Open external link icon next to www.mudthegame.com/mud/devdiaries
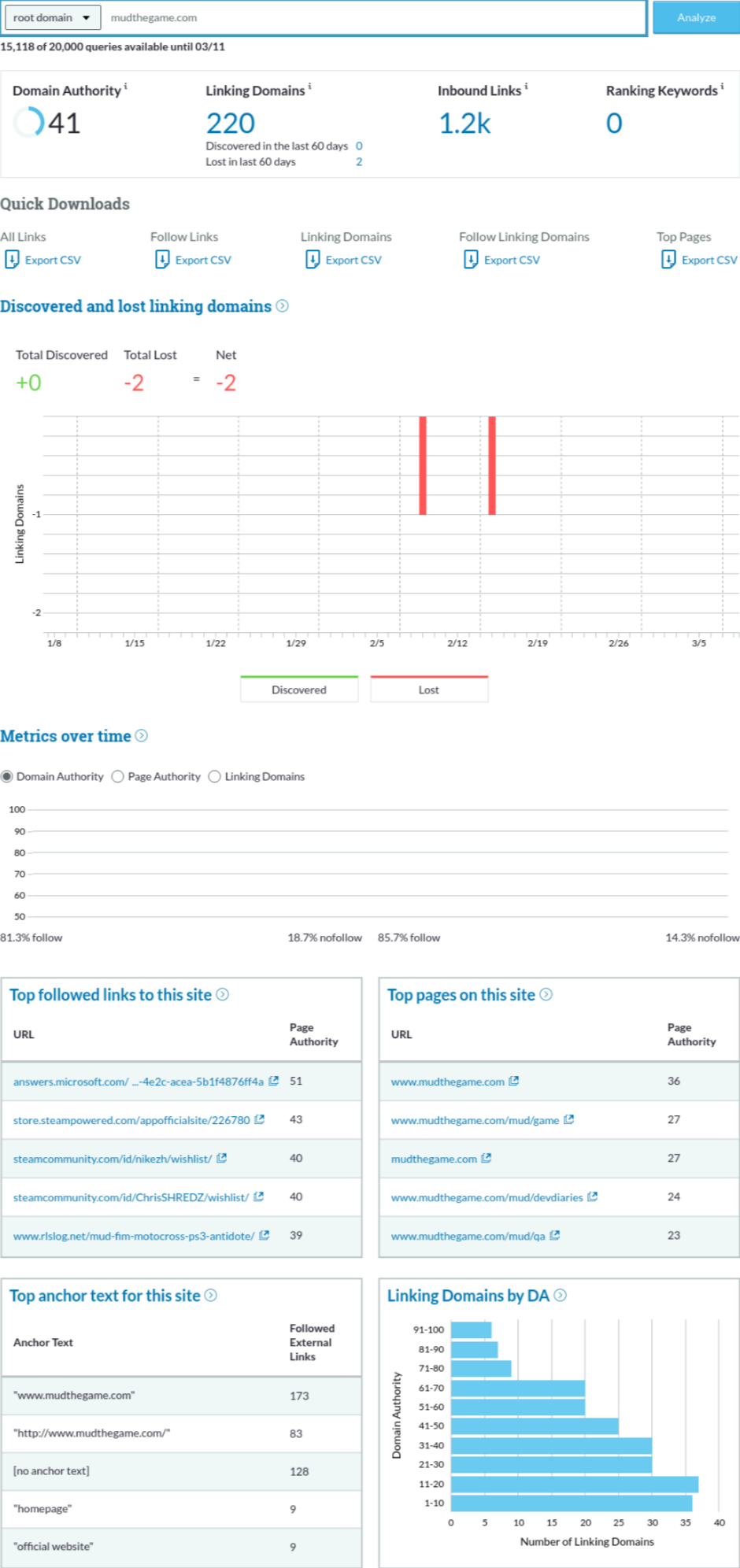Viewport: 740px width, 1568px height. tap(593, 1196)
